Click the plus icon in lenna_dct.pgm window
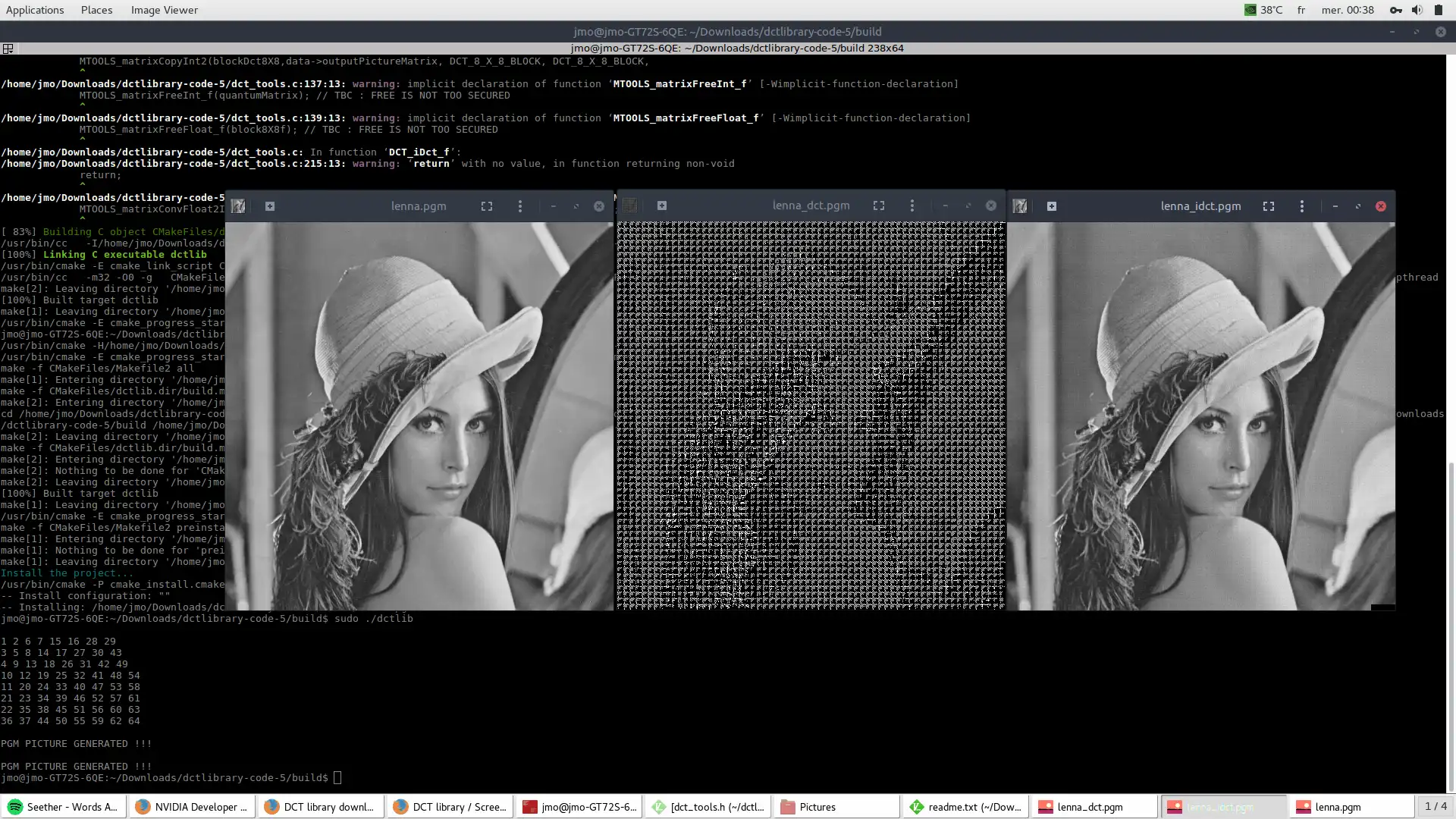The width and height of the screenshot is (1456, 819). 662,206
